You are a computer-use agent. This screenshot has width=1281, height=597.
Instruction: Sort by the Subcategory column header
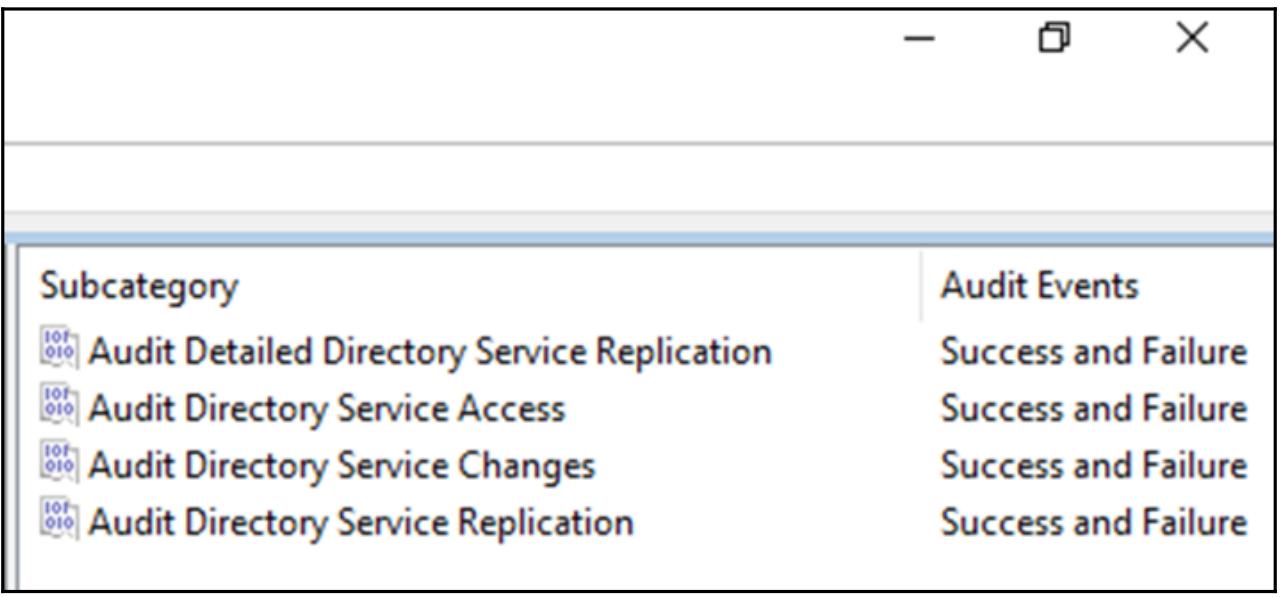click(140, 287)
